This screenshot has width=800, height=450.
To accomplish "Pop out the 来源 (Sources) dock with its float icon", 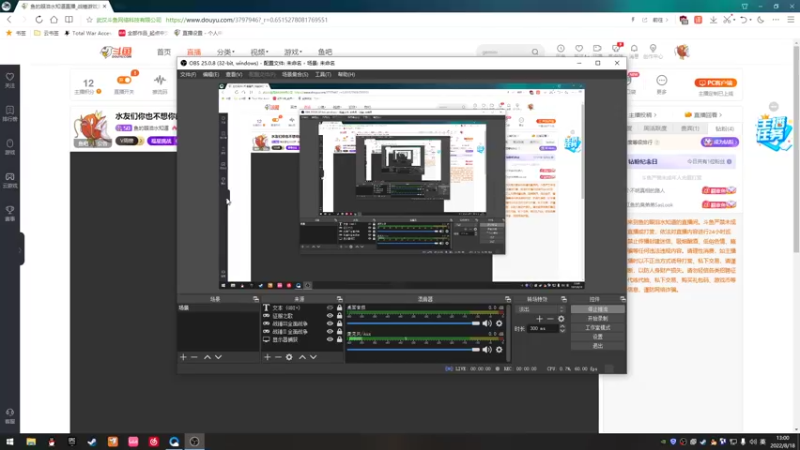I will tap(339, 299).
